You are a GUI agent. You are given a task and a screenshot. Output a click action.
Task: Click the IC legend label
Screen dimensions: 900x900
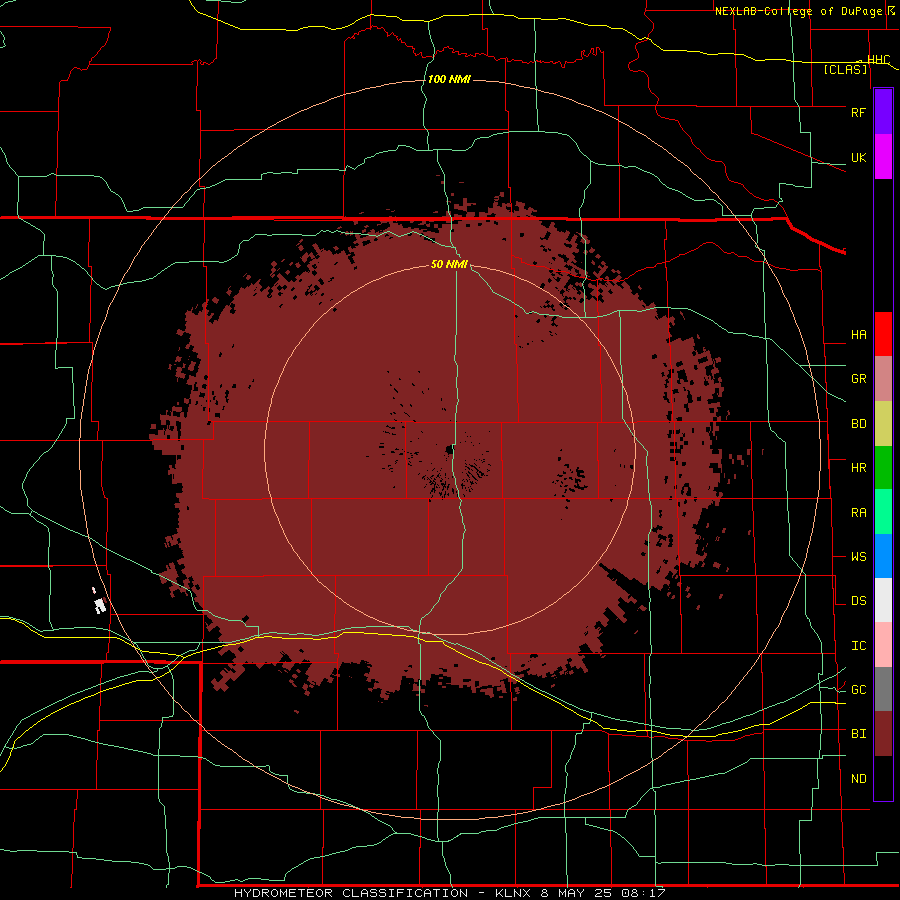click(x=858, y=646)
